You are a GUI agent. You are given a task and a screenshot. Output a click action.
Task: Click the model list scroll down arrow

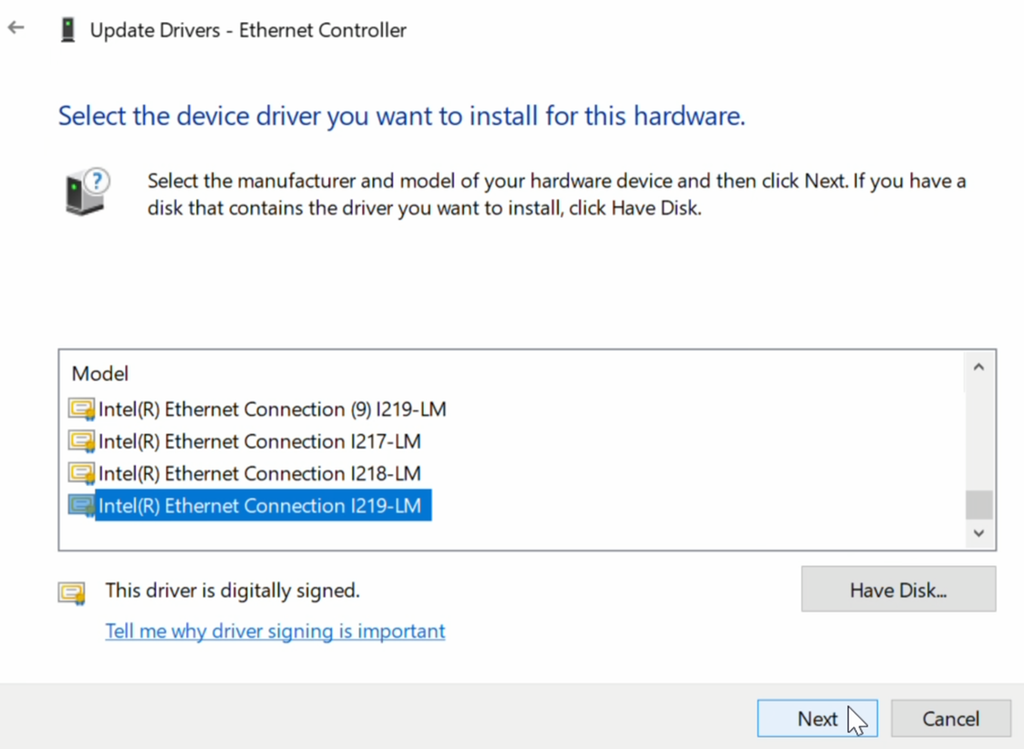tap(978, 533)
